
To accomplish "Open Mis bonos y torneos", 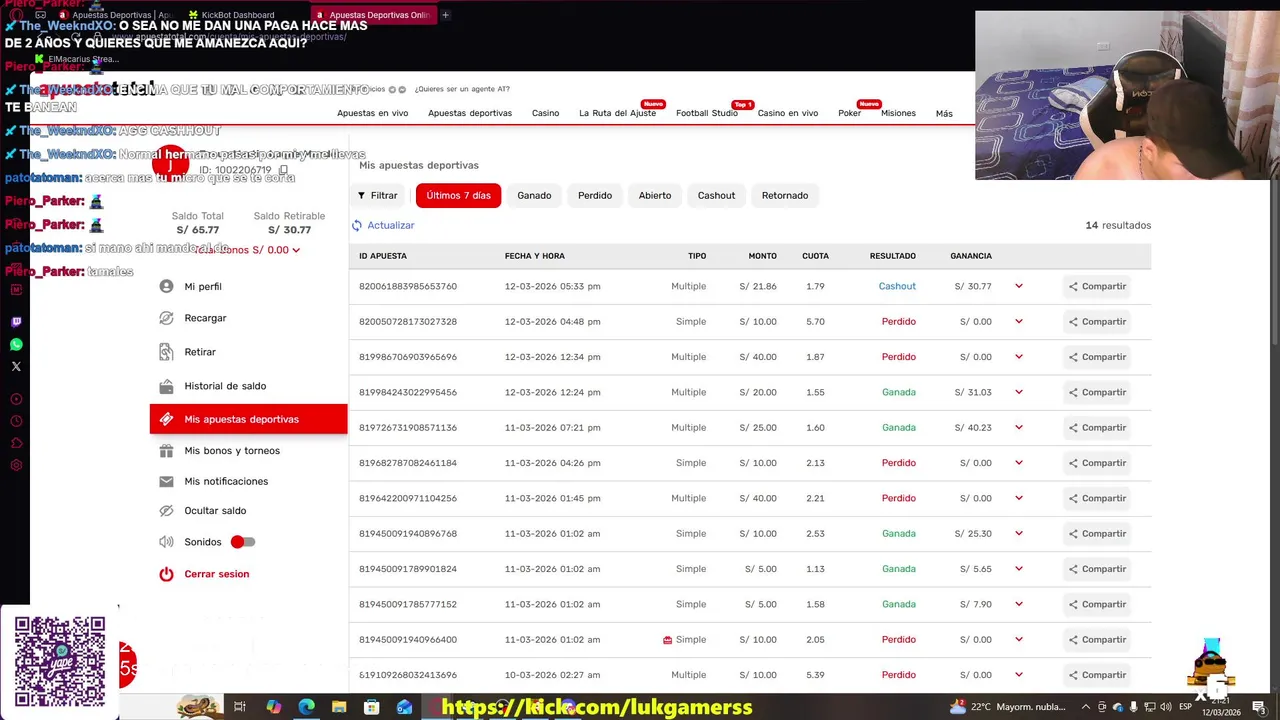I will coord(232,451).
